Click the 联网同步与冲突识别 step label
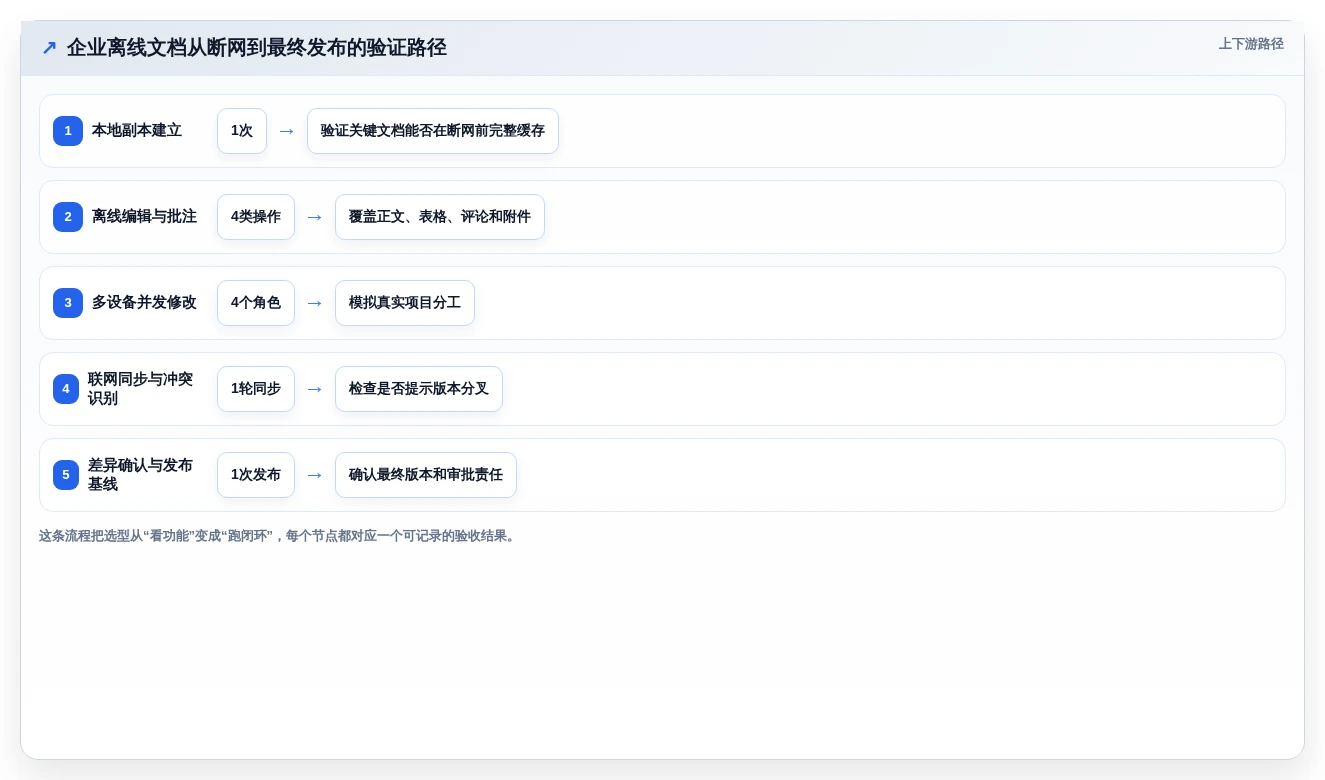The height and width of the screenshot is (780, 1325). [x=140, y=389]
